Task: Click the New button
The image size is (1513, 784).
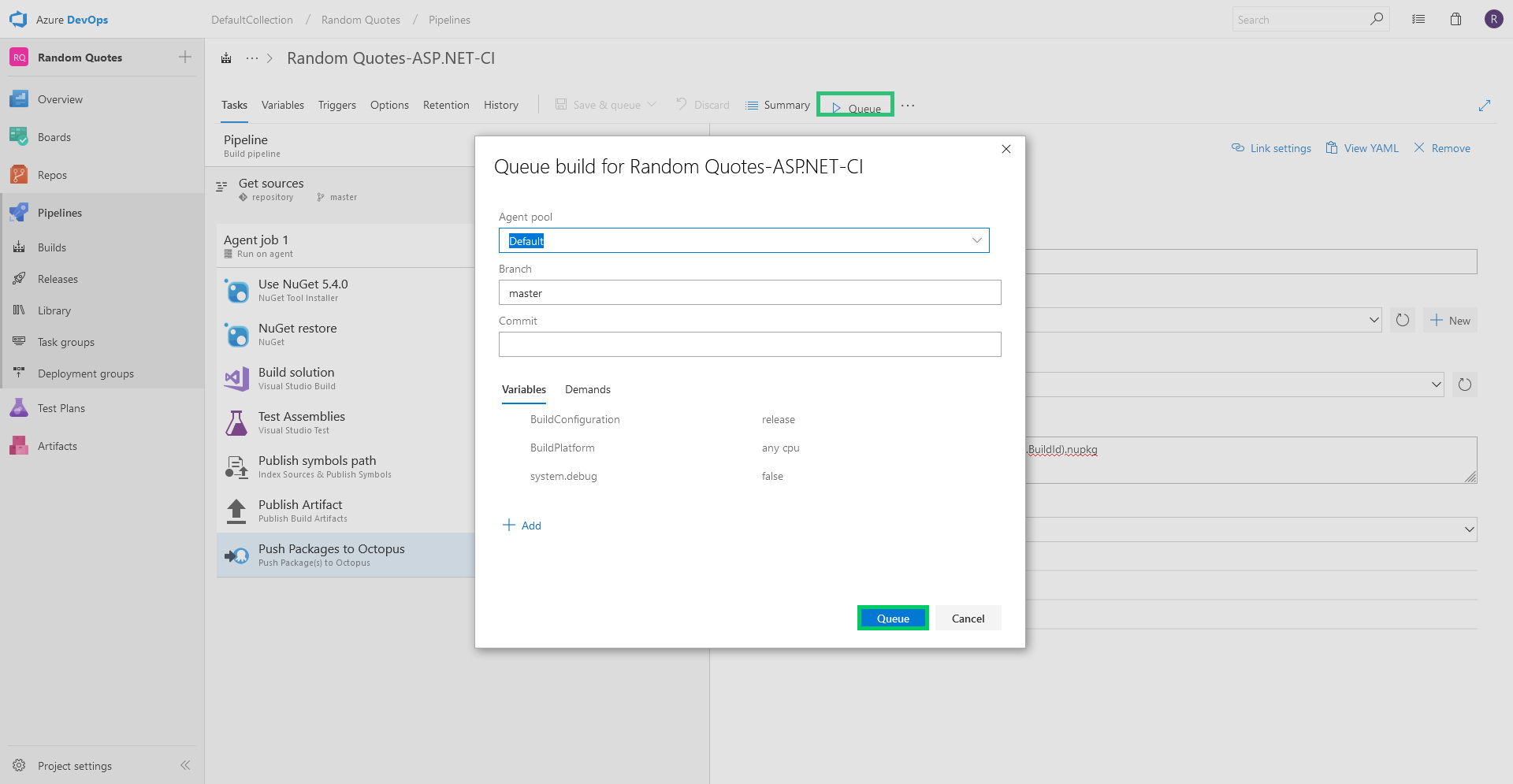Action: [x=1450, y=320]
